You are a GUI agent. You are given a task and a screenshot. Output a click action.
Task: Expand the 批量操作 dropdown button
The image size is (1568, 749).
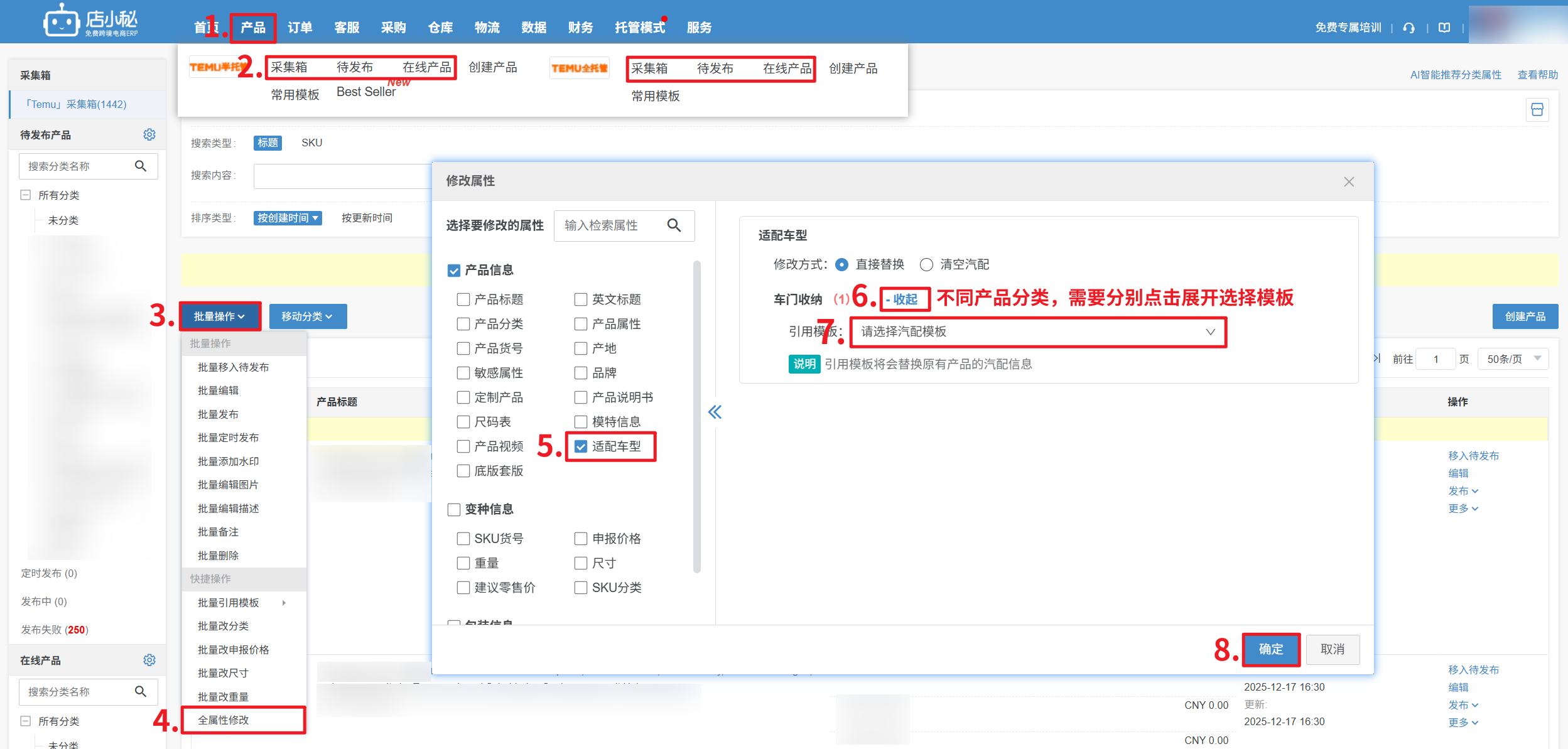(x=220, y=316)
